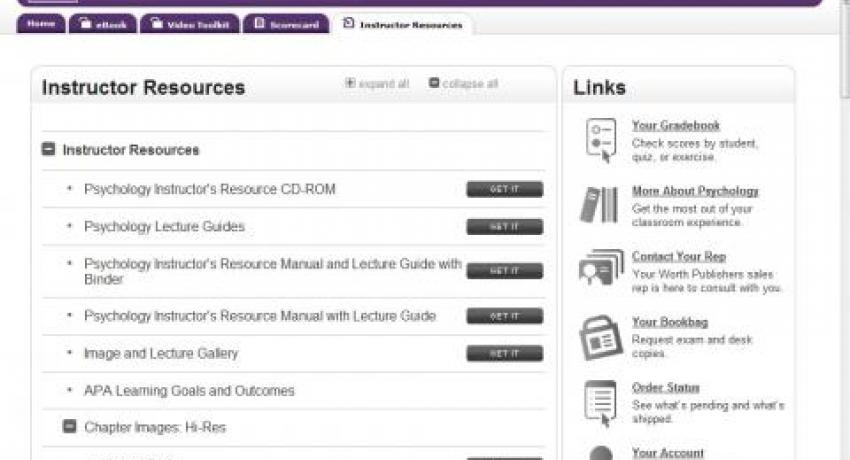850x460 pixels.
Task: Select the Contact Your Rep icon
Action: tap(601, 267)
